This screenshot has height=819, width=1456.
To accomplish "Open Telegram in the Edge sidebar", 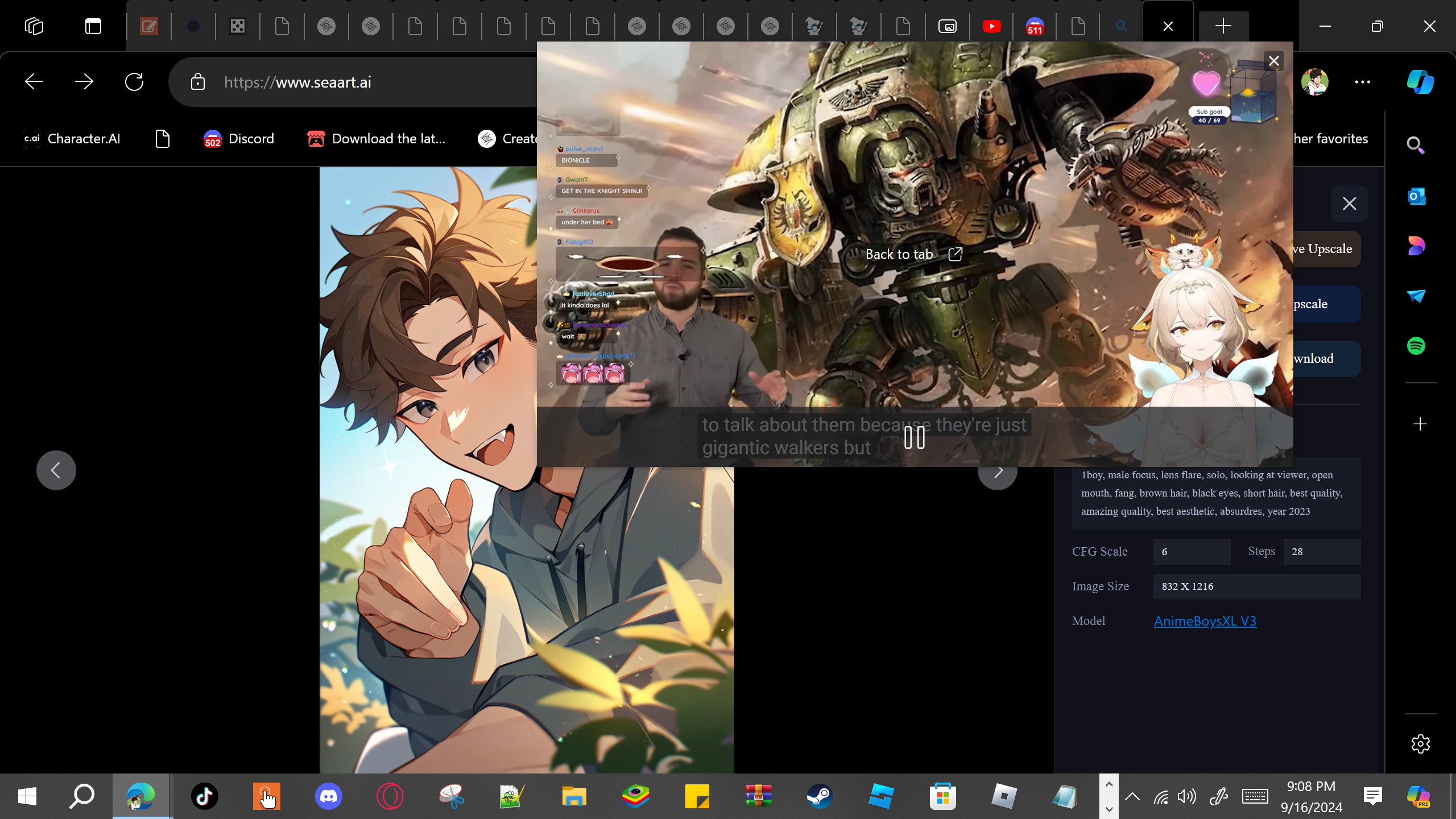I will 1416,296.
